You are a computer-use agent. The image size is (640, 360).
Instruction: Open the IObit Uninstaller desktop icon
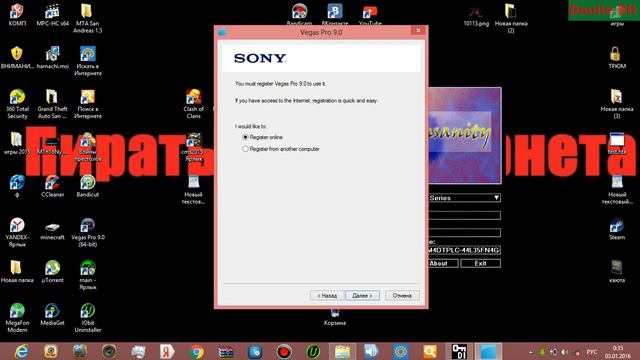(x=87, y=318)
